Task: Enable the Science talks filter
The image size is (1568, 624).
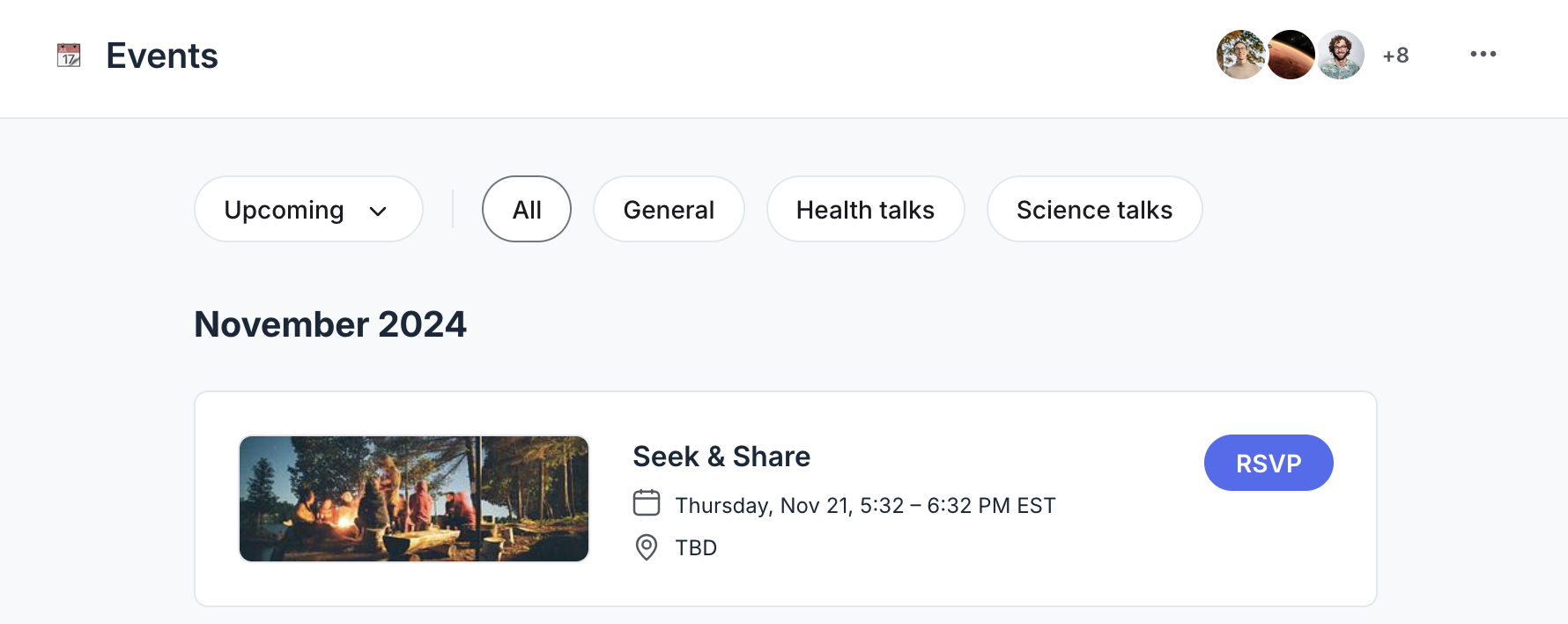Action: pos(1094,209)
